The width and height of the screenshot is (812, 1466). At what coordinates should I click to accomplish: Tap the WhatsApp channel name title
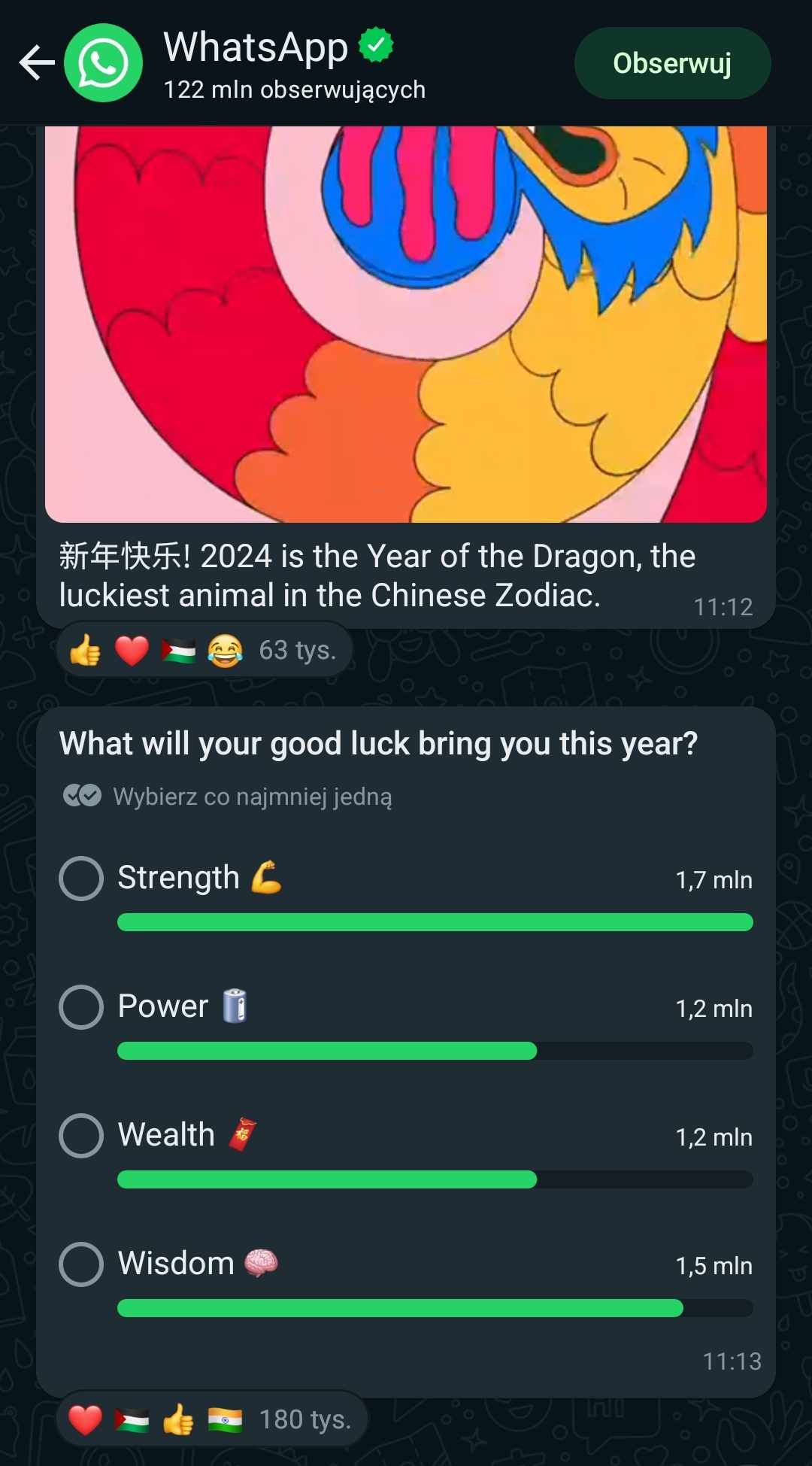256,47
